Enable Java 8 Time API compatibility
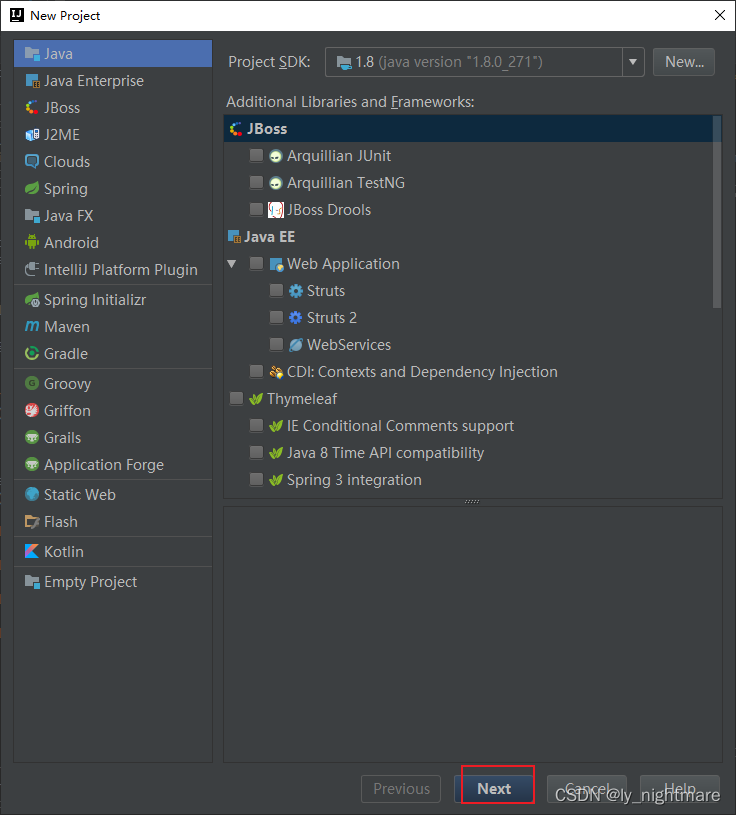The image size is (736, 815). [256, 453]
